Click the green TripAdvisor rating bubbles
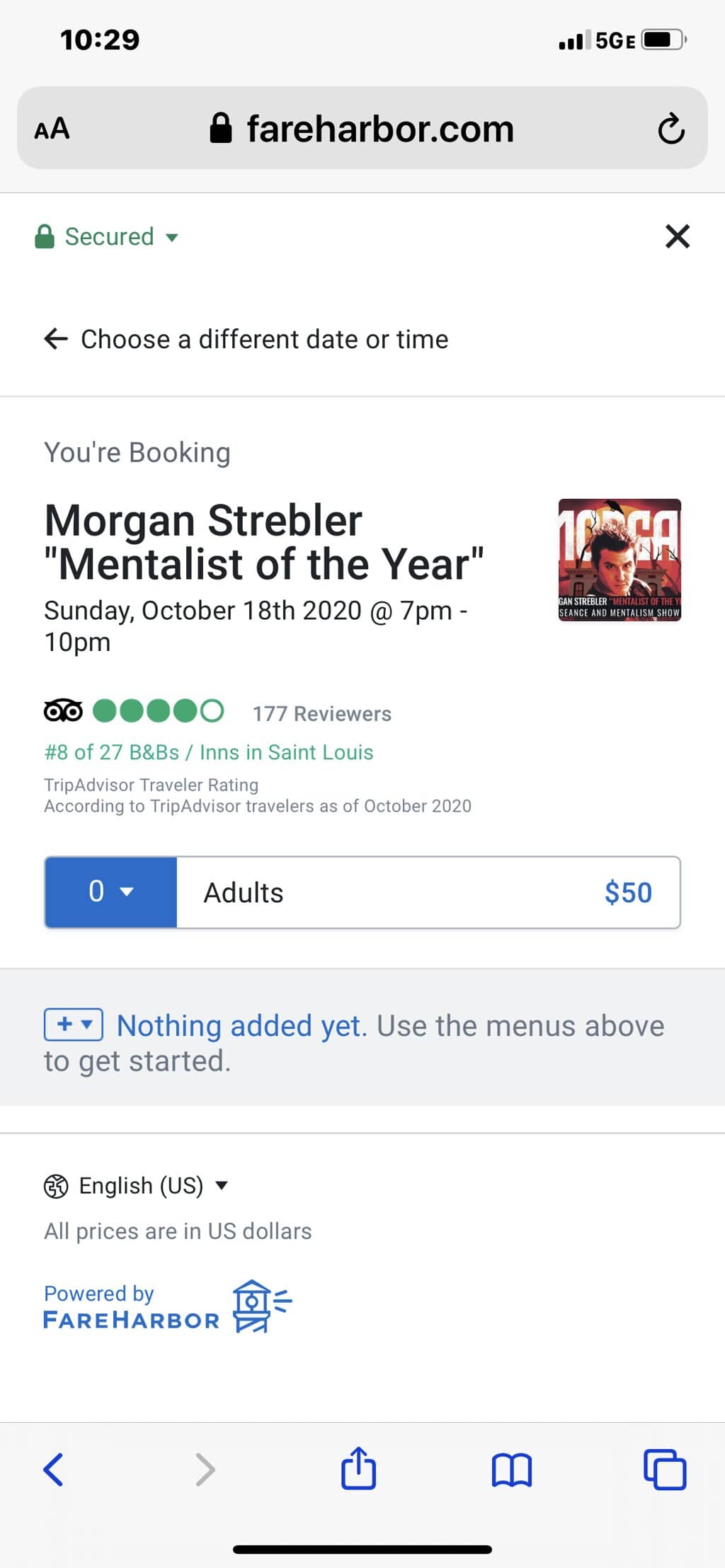 [x=158, y=710]
